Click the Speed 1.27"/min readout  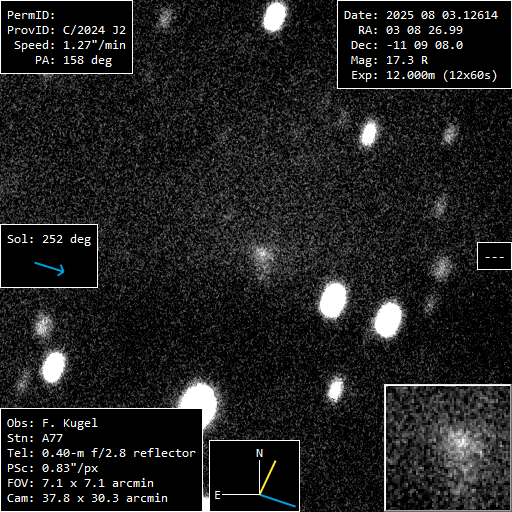pos(70,45)
